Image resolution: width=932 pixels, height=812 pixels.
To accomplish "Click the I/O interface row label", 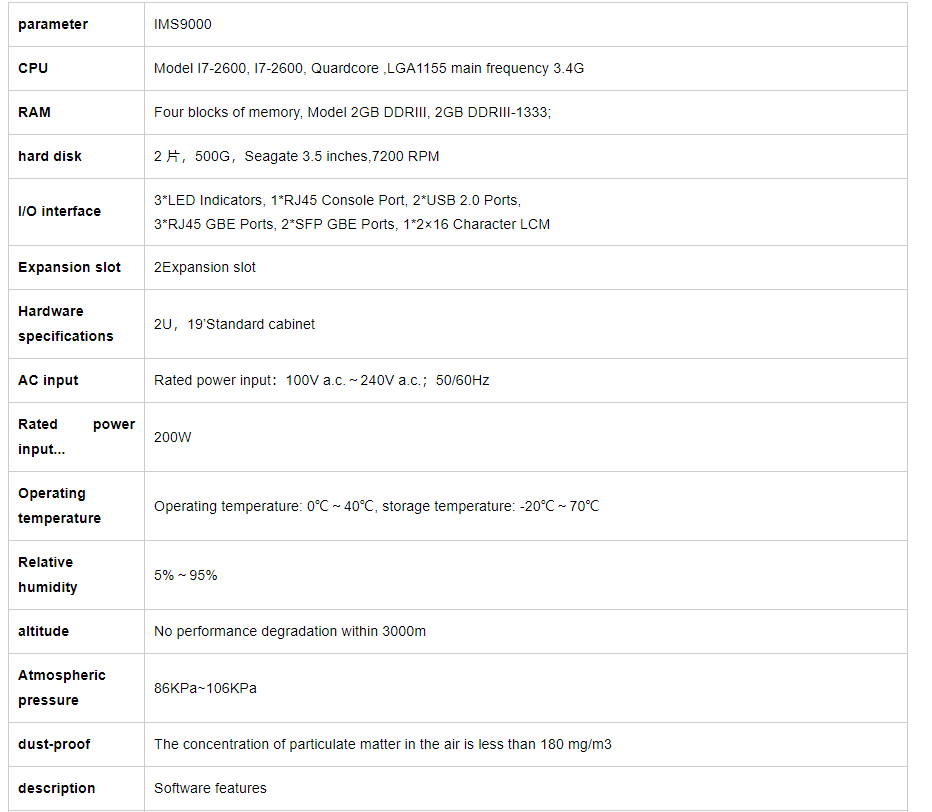I will click(59, 211).
